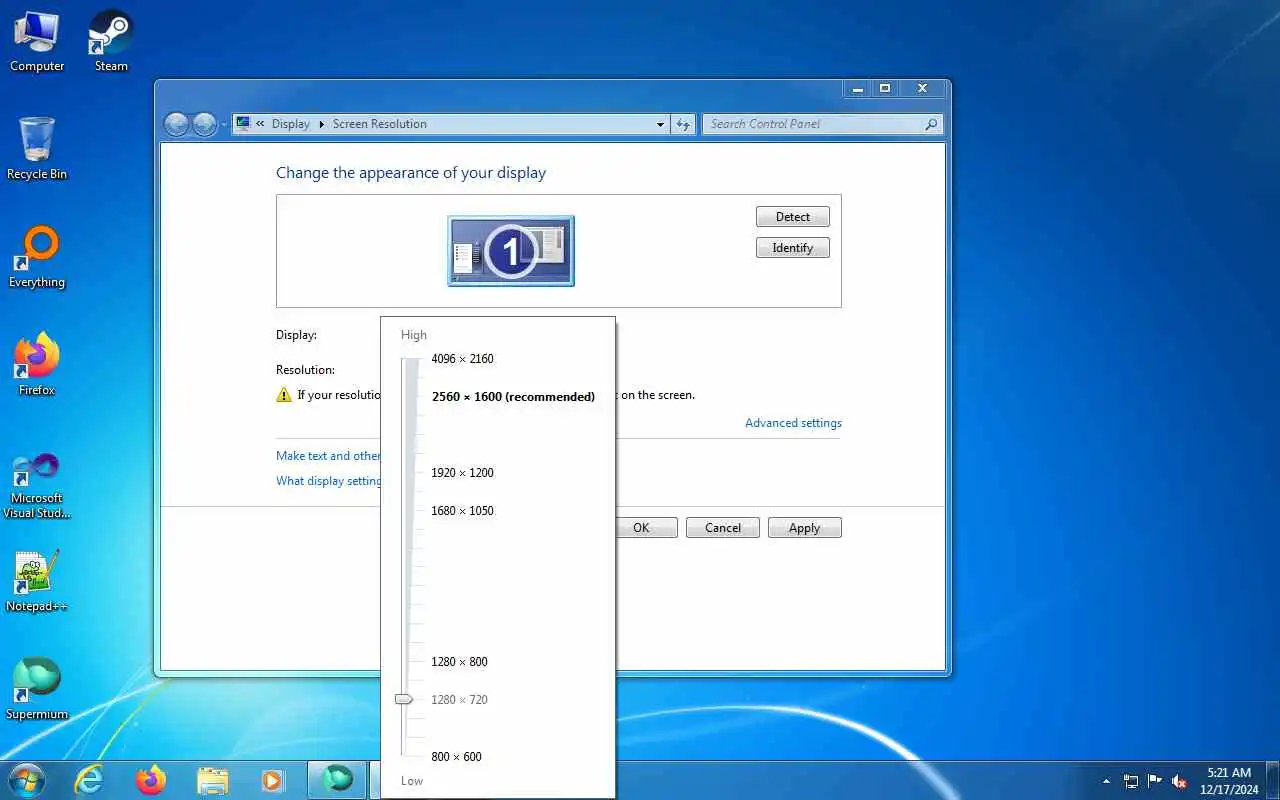Screen dimensions: 1280x800
Task: Select 1280 × 720 resolution
Action: tap(459, 700)
